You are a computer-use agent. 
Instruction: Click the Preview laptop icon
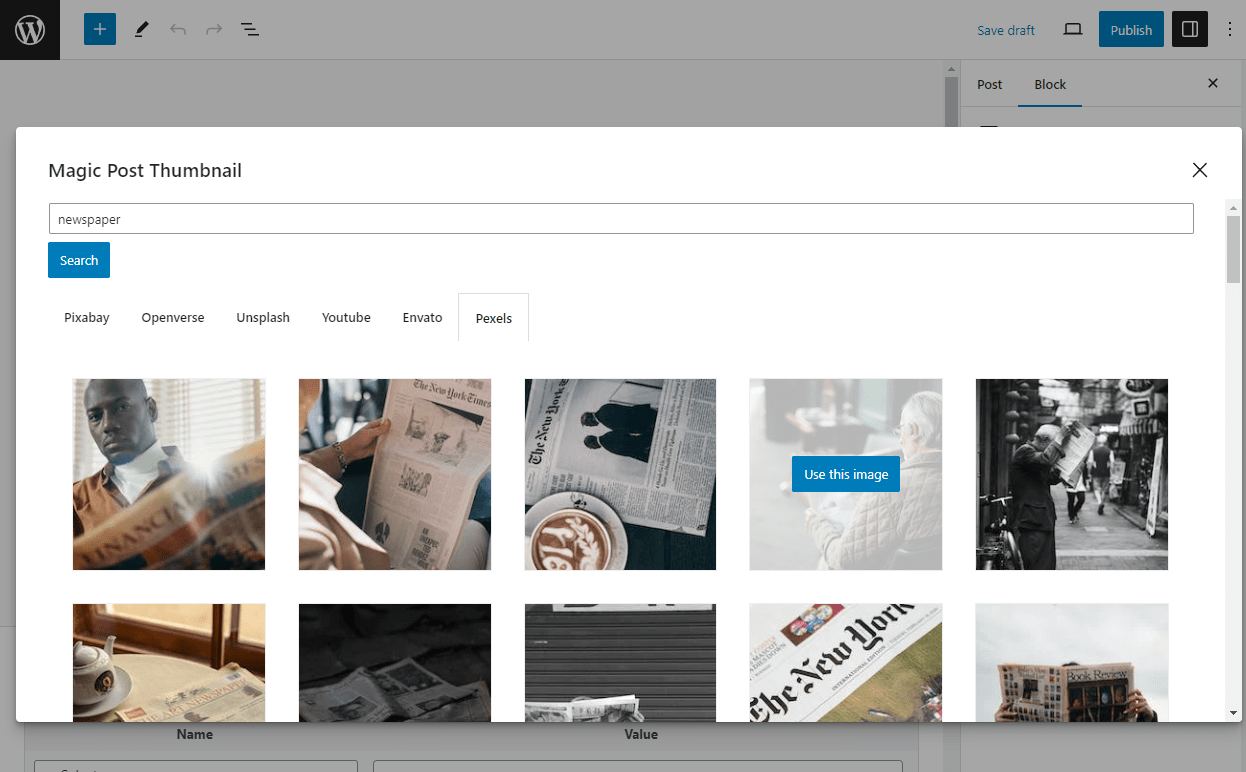point(1073,30)
